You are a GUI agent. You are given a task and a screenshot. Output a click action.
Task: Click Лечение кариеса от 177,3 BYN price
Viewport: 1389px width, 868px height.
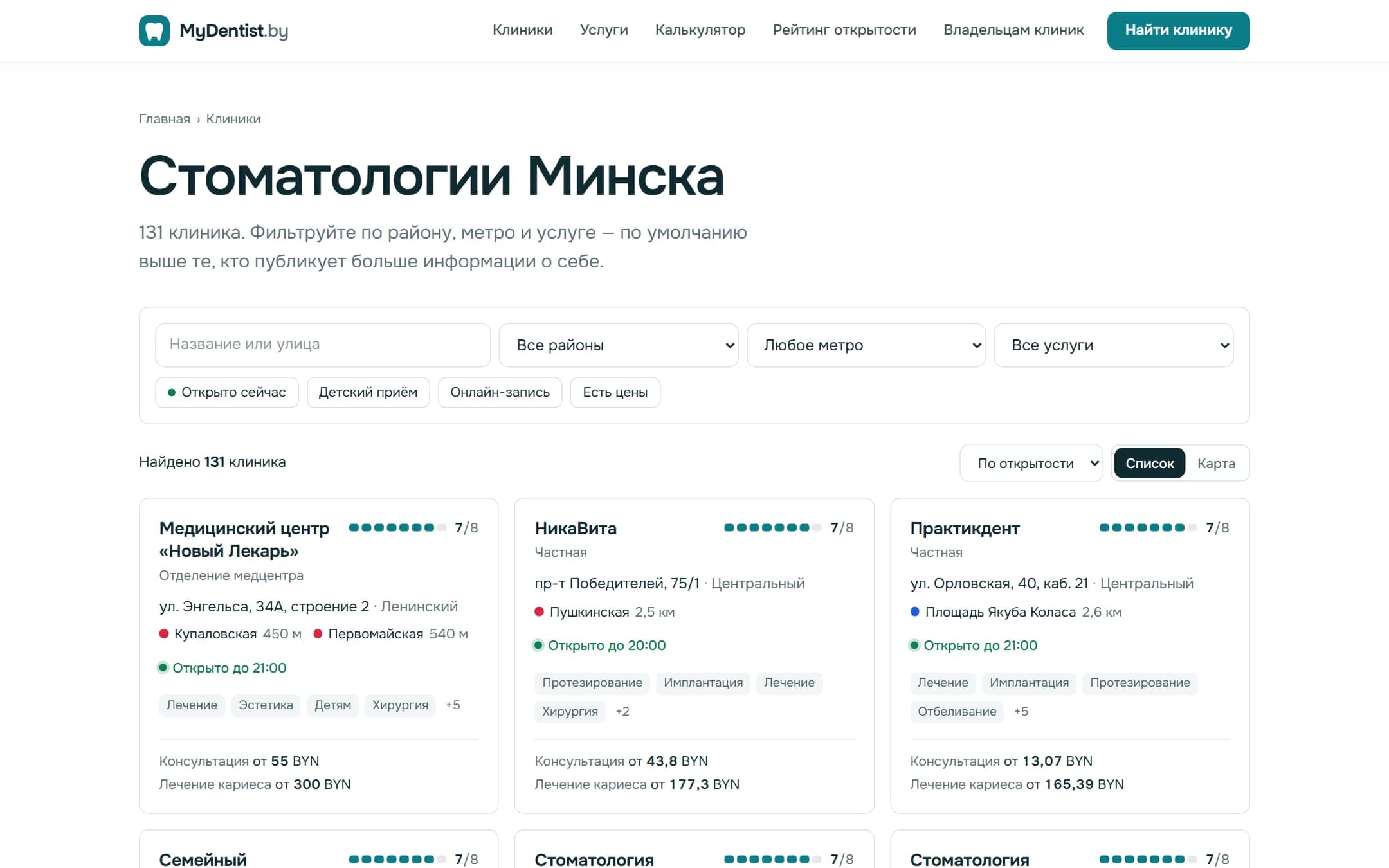pyautogui.click(x=637, y=784)
